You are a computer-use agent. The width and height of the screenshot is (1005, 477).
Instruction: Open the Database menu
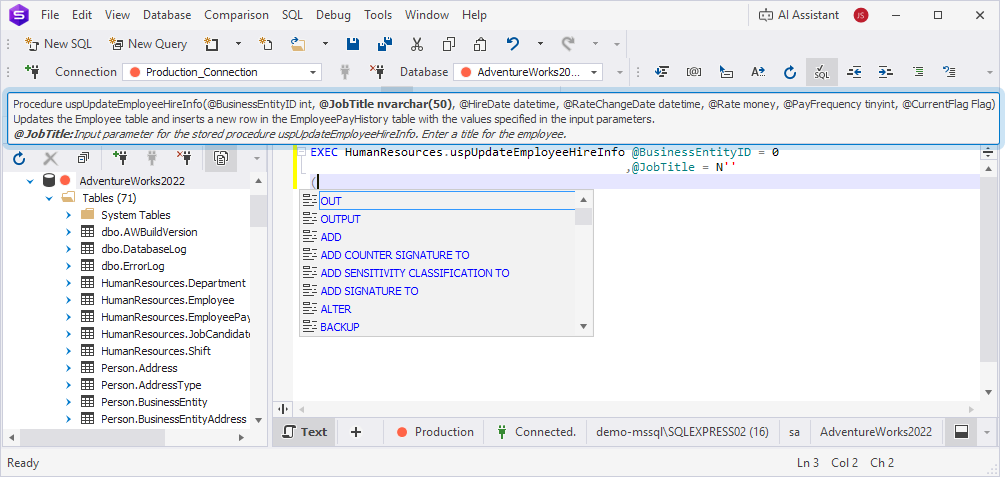tap(166, 15)
